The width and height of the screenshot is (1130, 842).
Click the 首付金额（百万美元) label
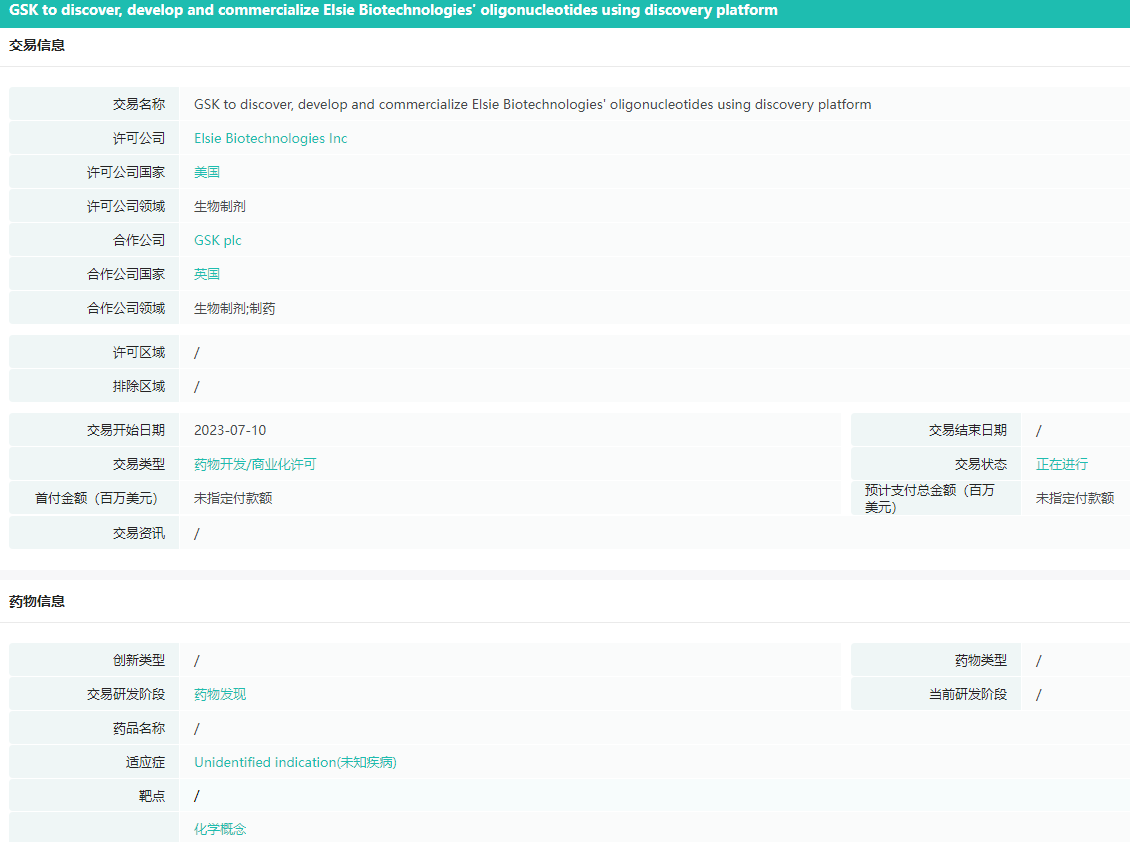tap(96, 498)
